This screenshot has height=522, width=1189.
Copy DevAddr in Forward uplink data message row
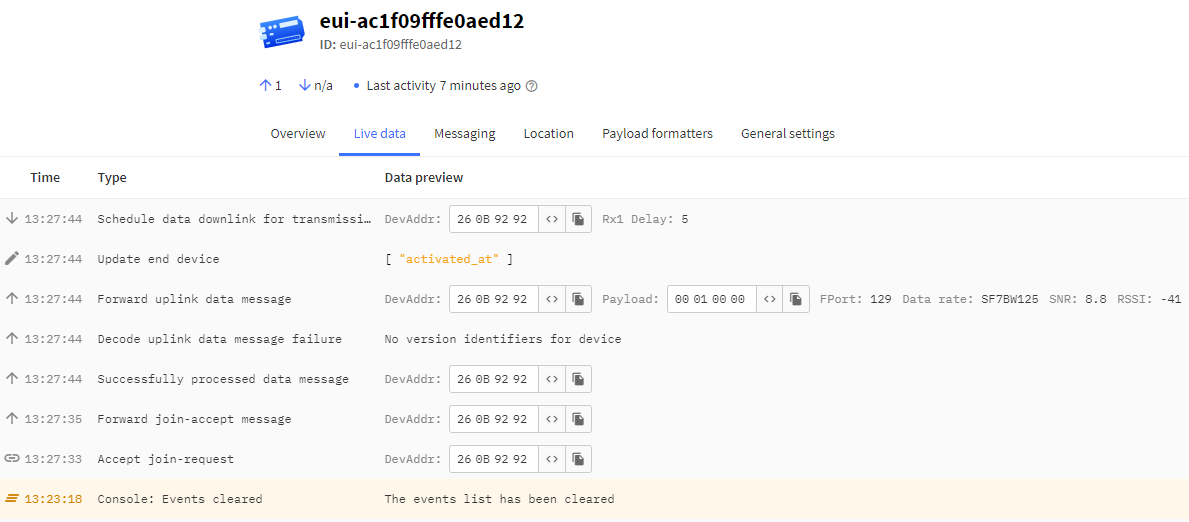[578, 299]
